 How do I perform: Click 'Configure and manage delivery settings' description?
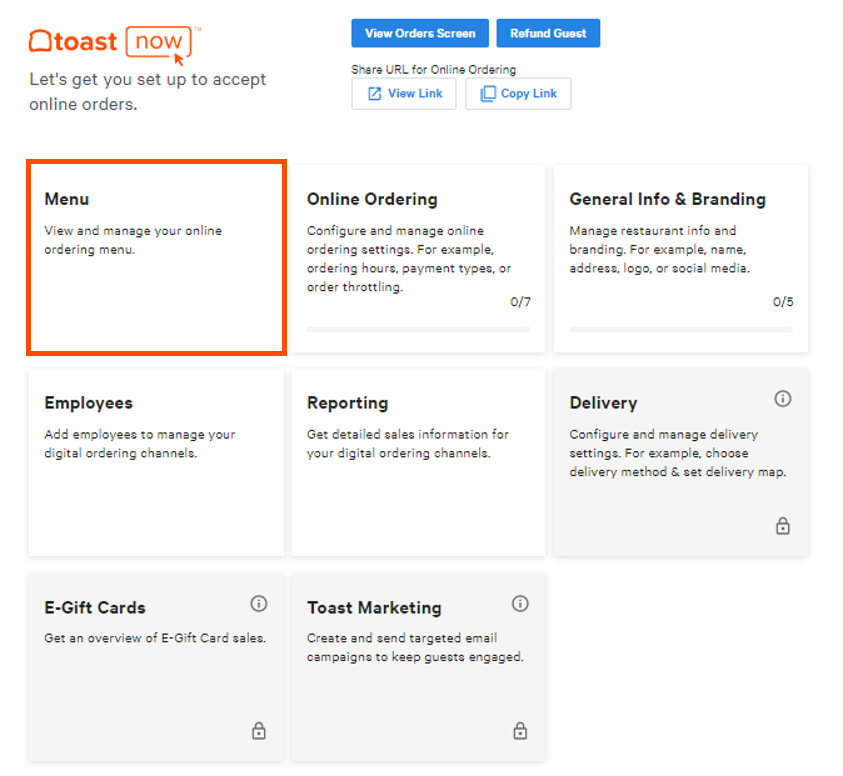[677, 453]
